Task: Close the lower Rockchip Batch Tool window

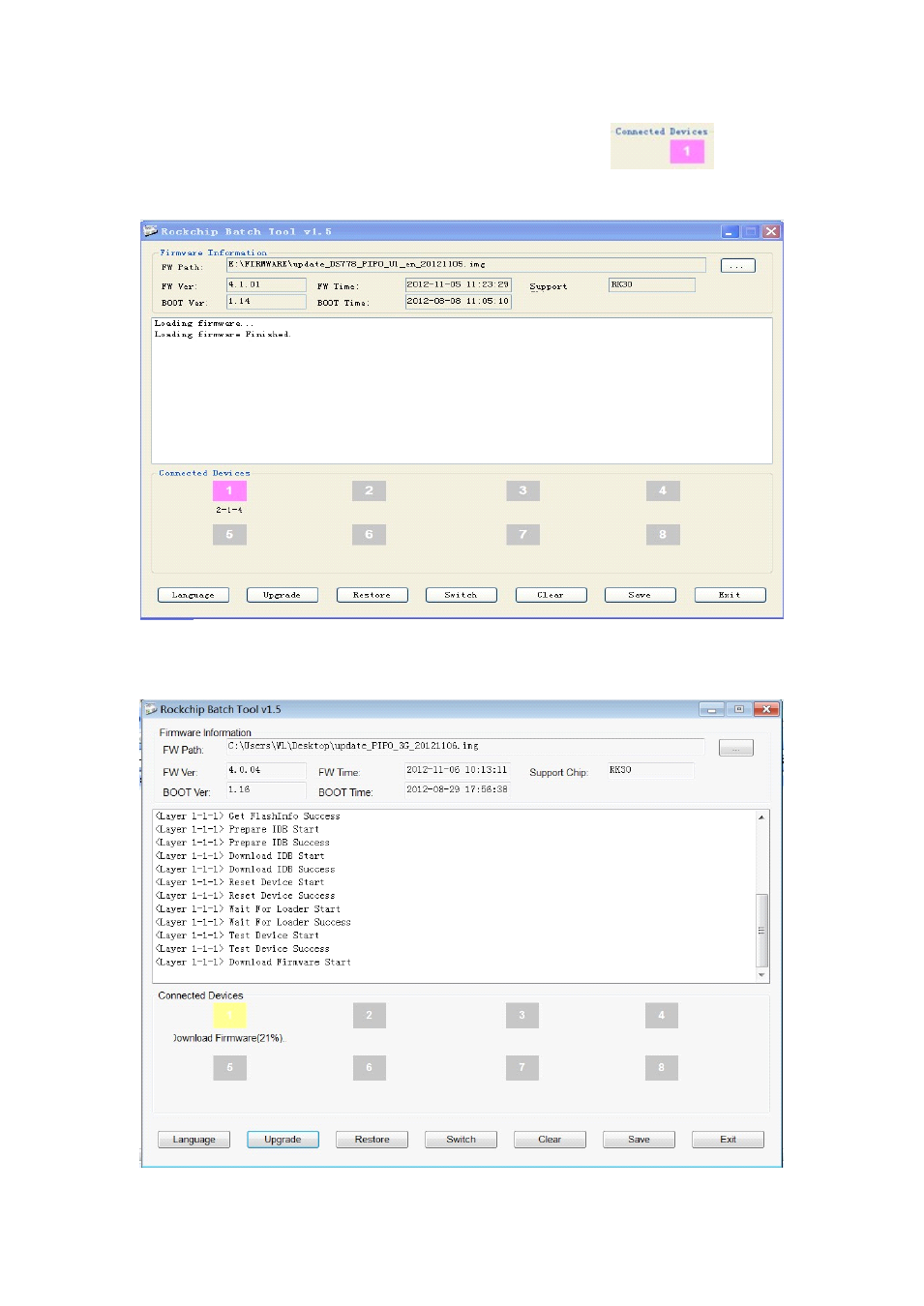Action: click(x=766, y=709)
